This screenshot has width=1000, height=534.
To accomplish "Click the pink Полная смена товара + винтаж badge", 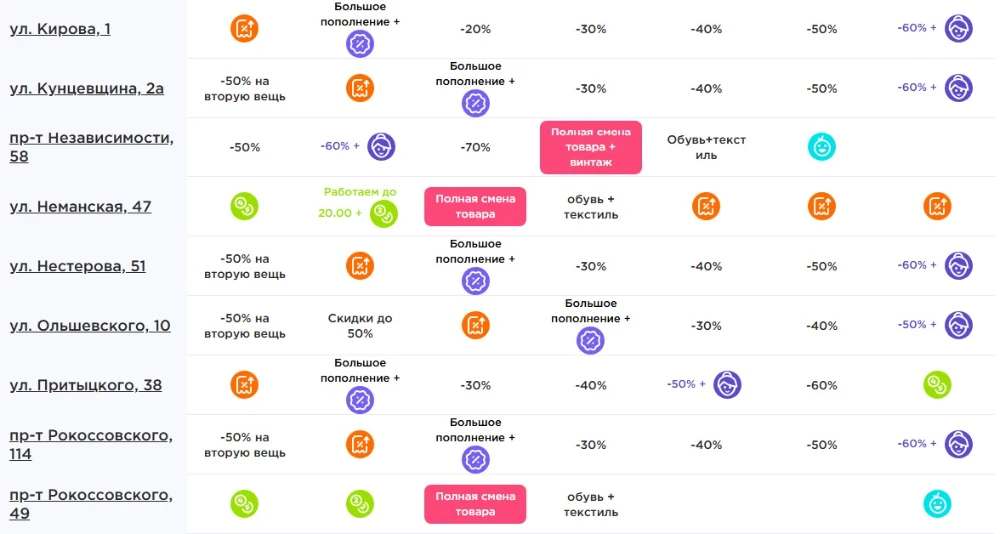I will 591,147.
